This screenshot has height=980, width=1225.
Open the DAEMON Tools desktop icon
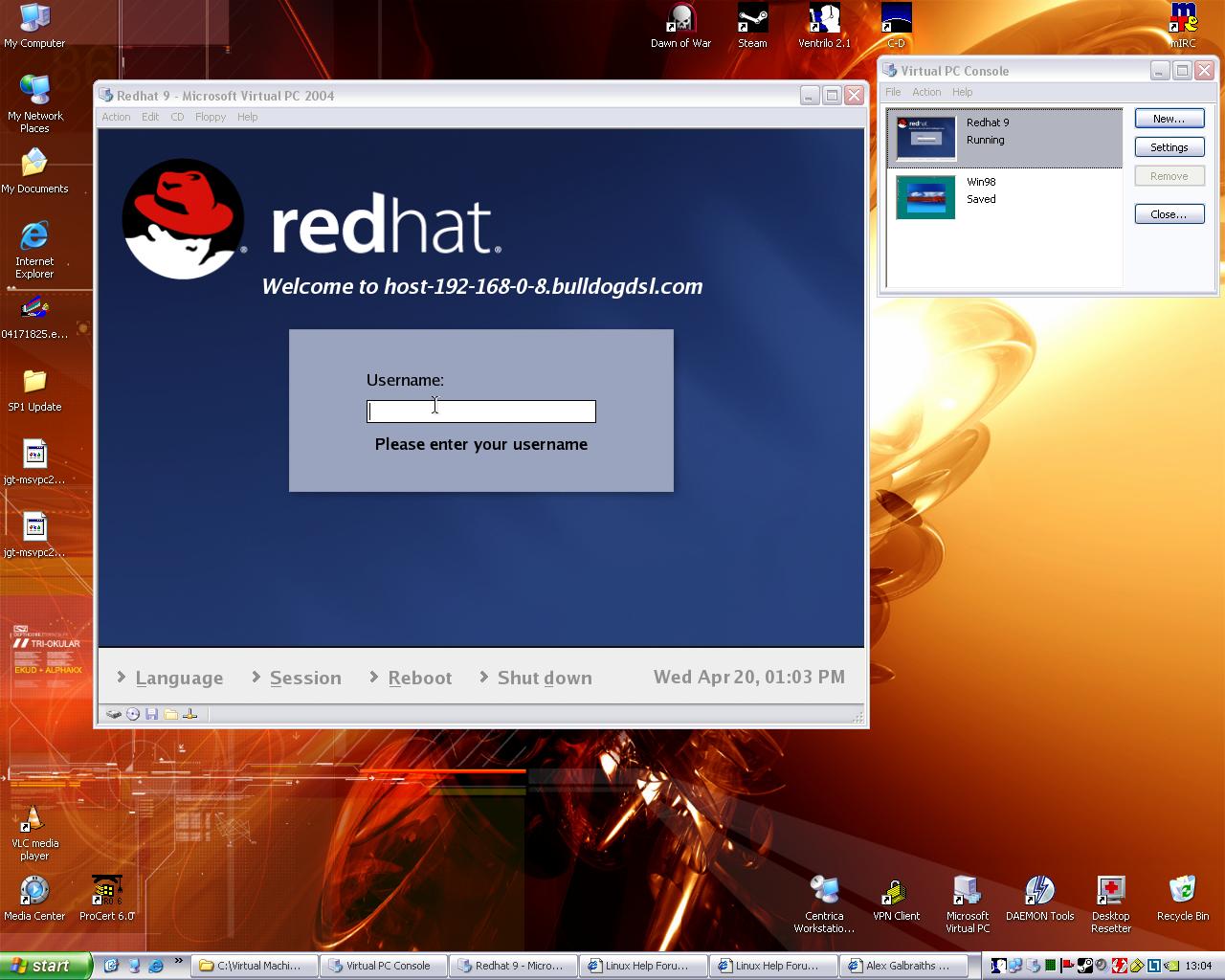tap(1039, 898)
